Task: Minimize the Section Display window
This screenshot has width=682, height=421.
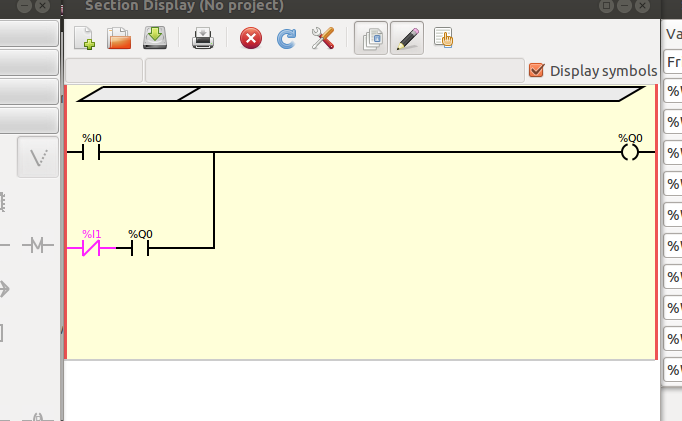Action: [x=624, y=6]
